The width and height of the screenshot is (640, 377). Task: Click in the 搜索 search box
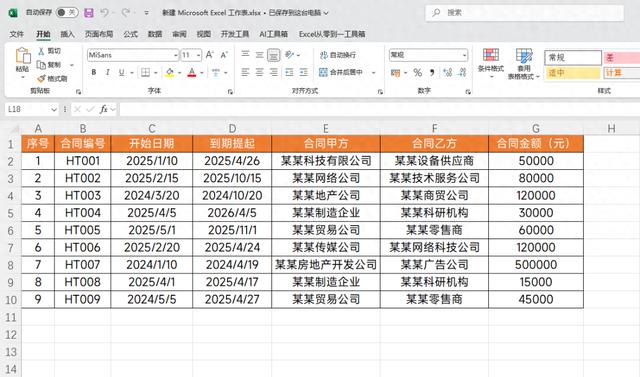(x=524, y=13)
